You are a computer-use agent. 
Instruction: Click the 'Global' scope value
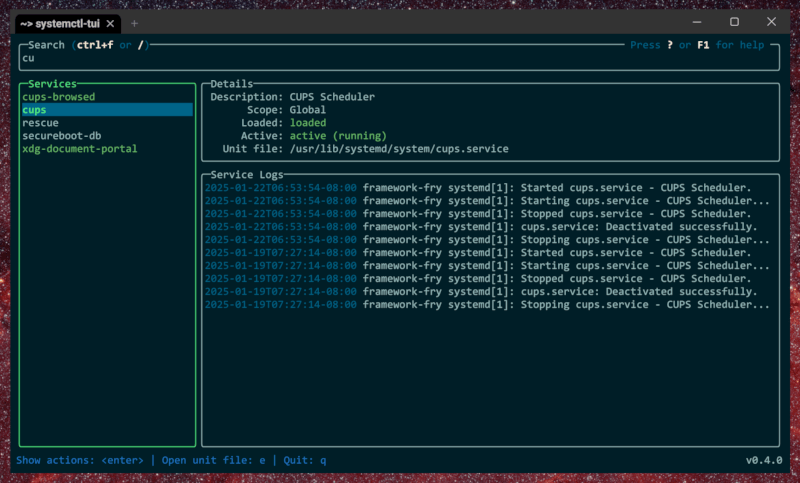tap(308, 110)
